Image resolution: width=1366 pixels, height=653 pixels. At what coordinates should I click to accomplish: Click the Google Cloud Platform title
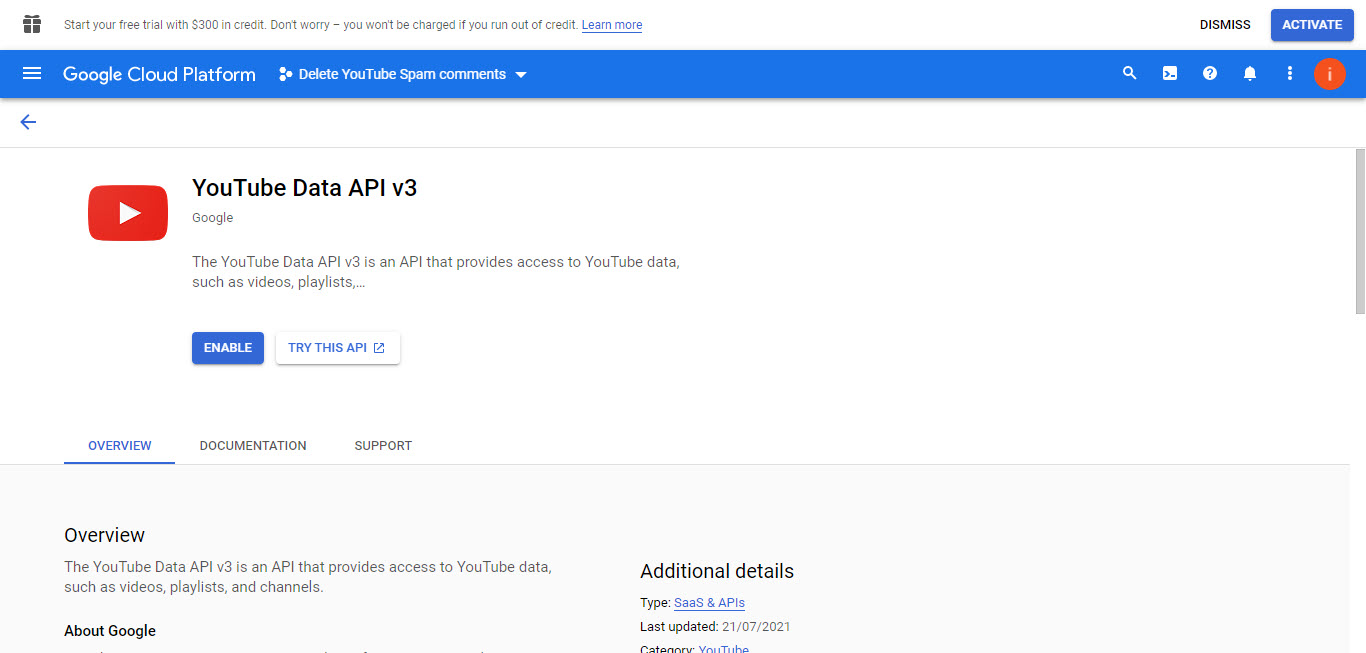coord(159,74)
